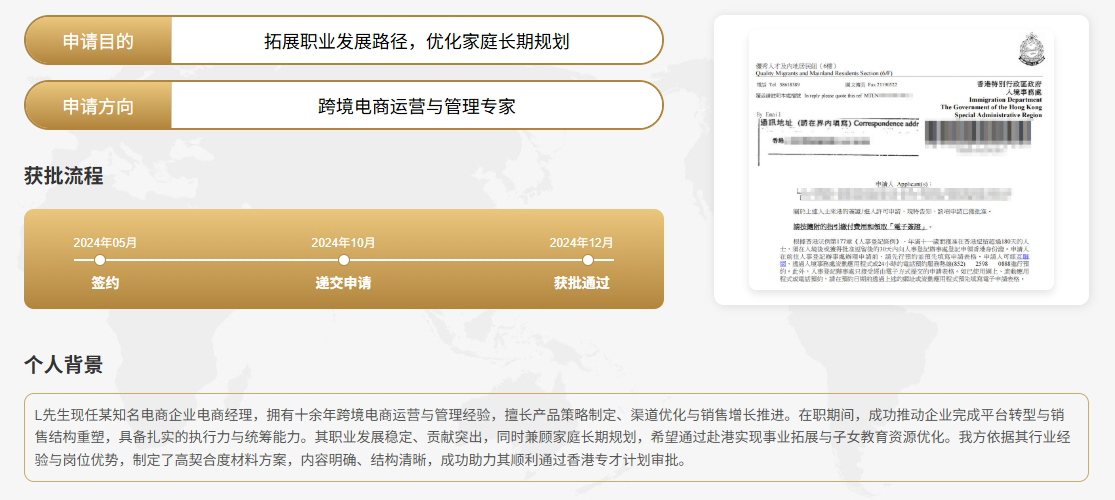The height and width of the screenshot is (500, 1115).
Task: Click the 2024年10月 timeline dot
Action: pos(343,261)
